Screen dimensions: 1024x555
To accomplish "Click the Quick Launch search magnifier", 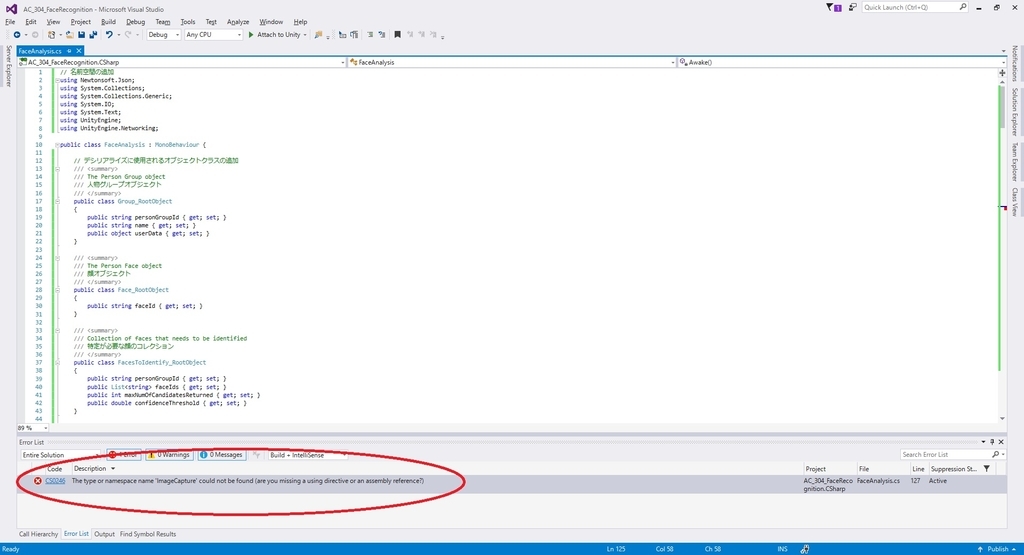I will point(963,7).
